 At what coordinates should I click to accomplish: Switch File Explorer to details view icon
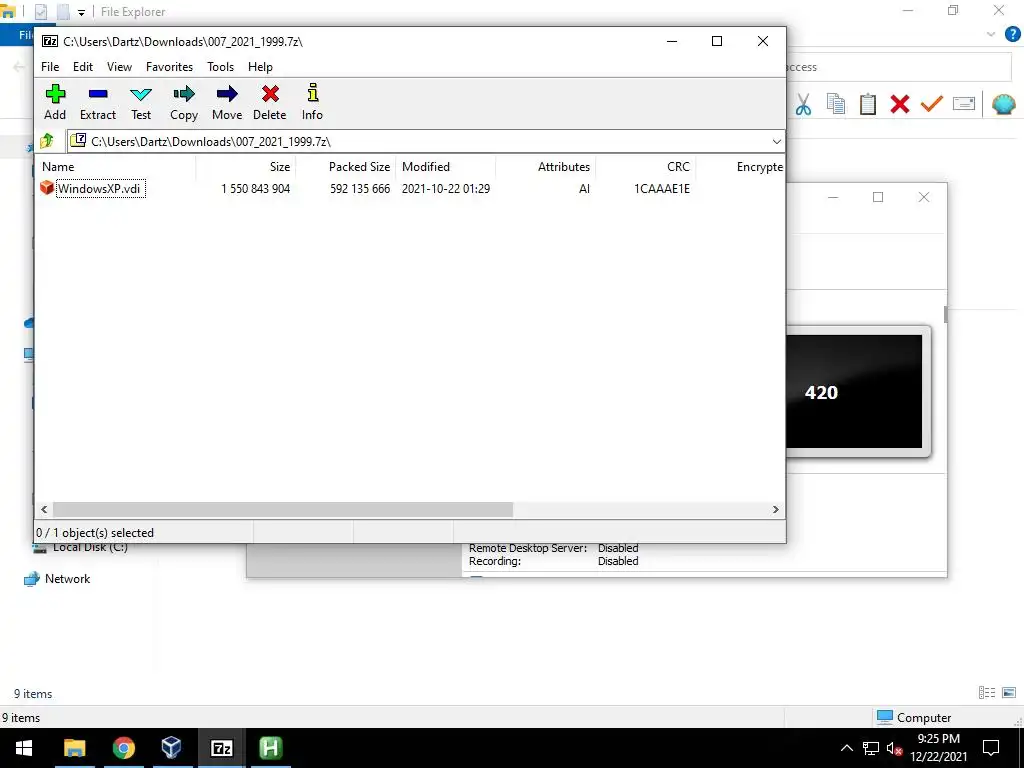(987, 693)
